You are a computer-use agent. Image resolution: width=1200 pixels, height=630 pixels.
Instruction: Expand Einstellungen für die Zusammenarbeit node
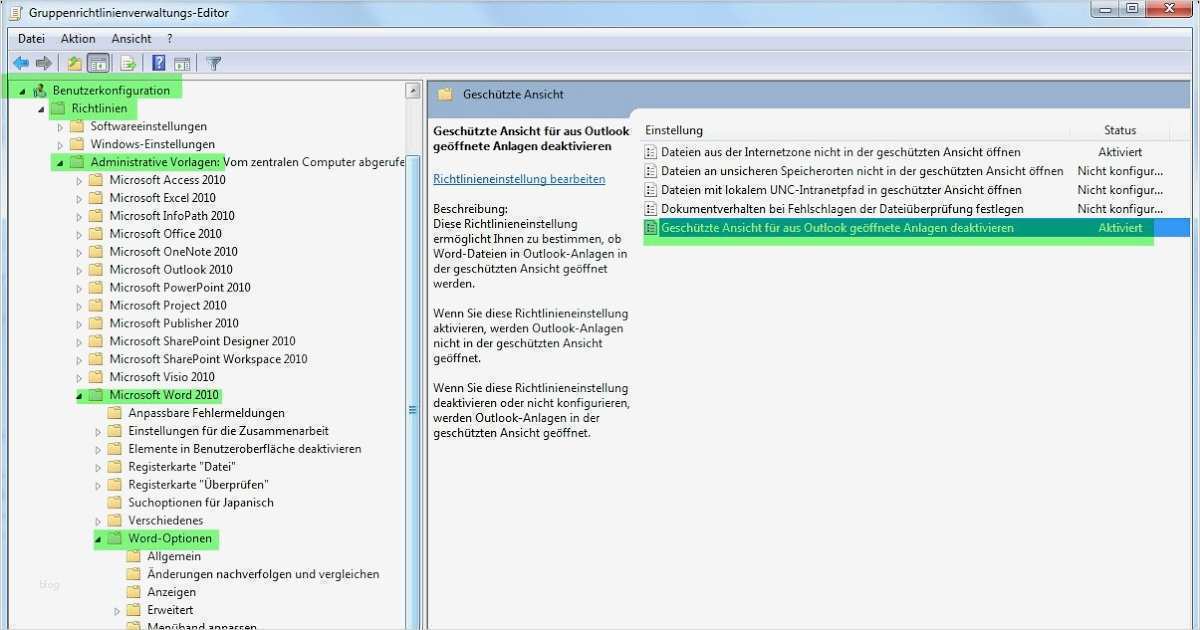[x=98, y=431]
